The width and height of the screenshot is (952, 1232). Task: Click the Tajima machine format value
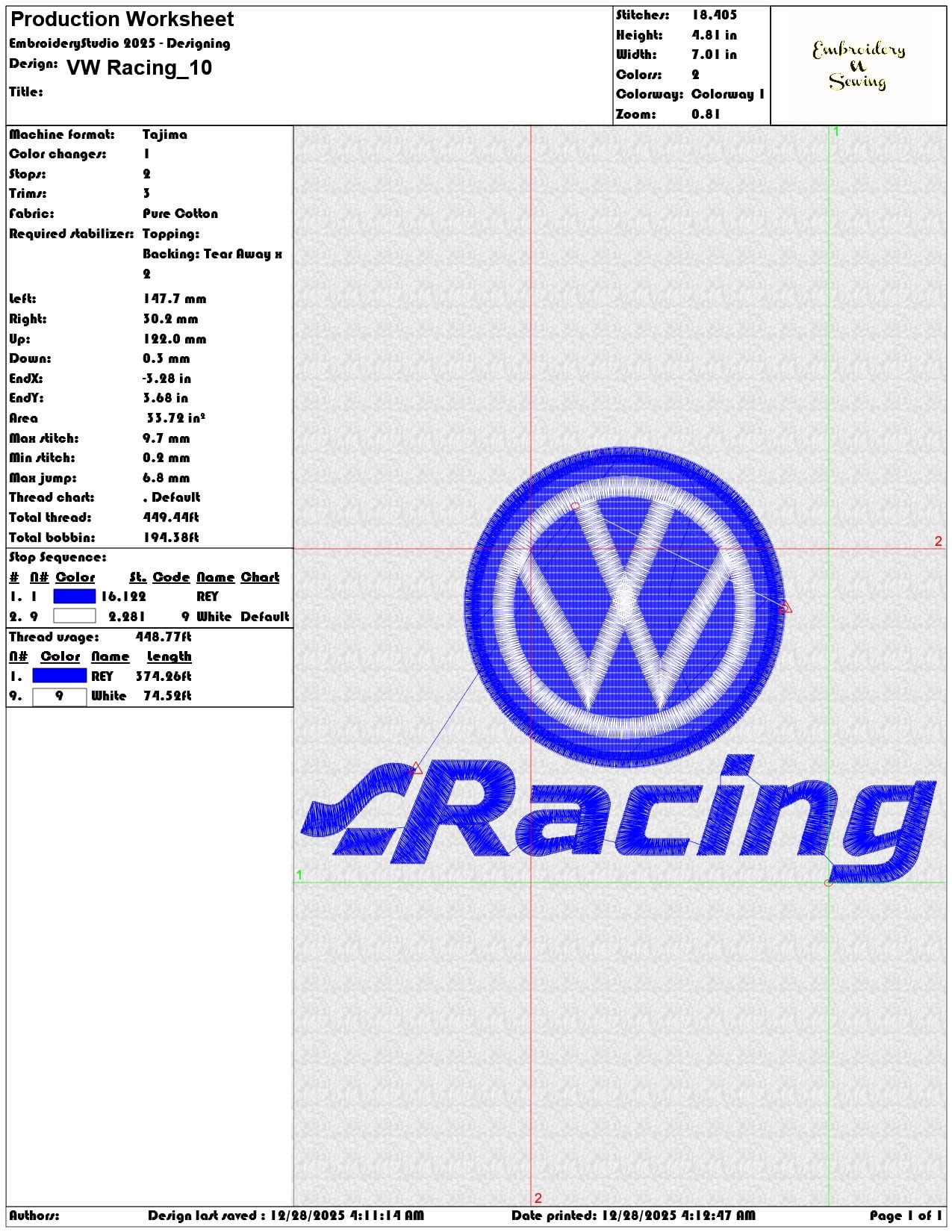(165, 134)
